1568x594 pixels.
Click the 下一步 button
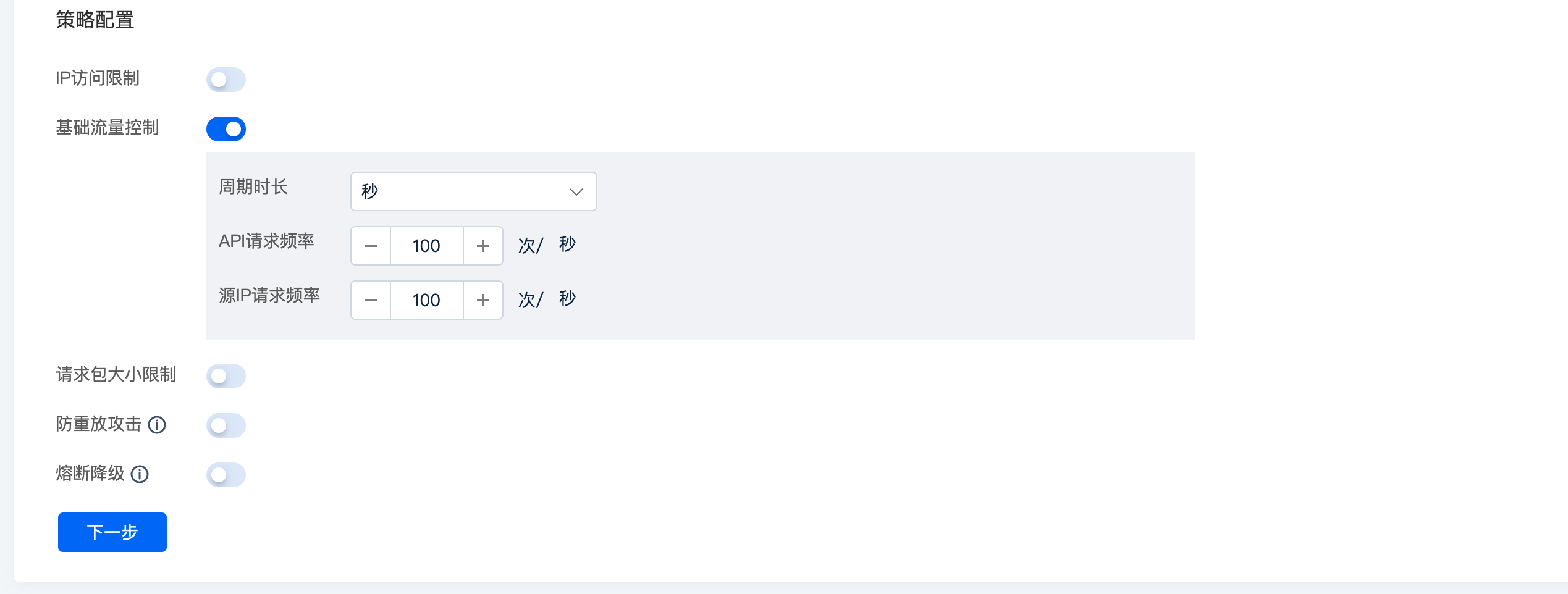point(112,532)
